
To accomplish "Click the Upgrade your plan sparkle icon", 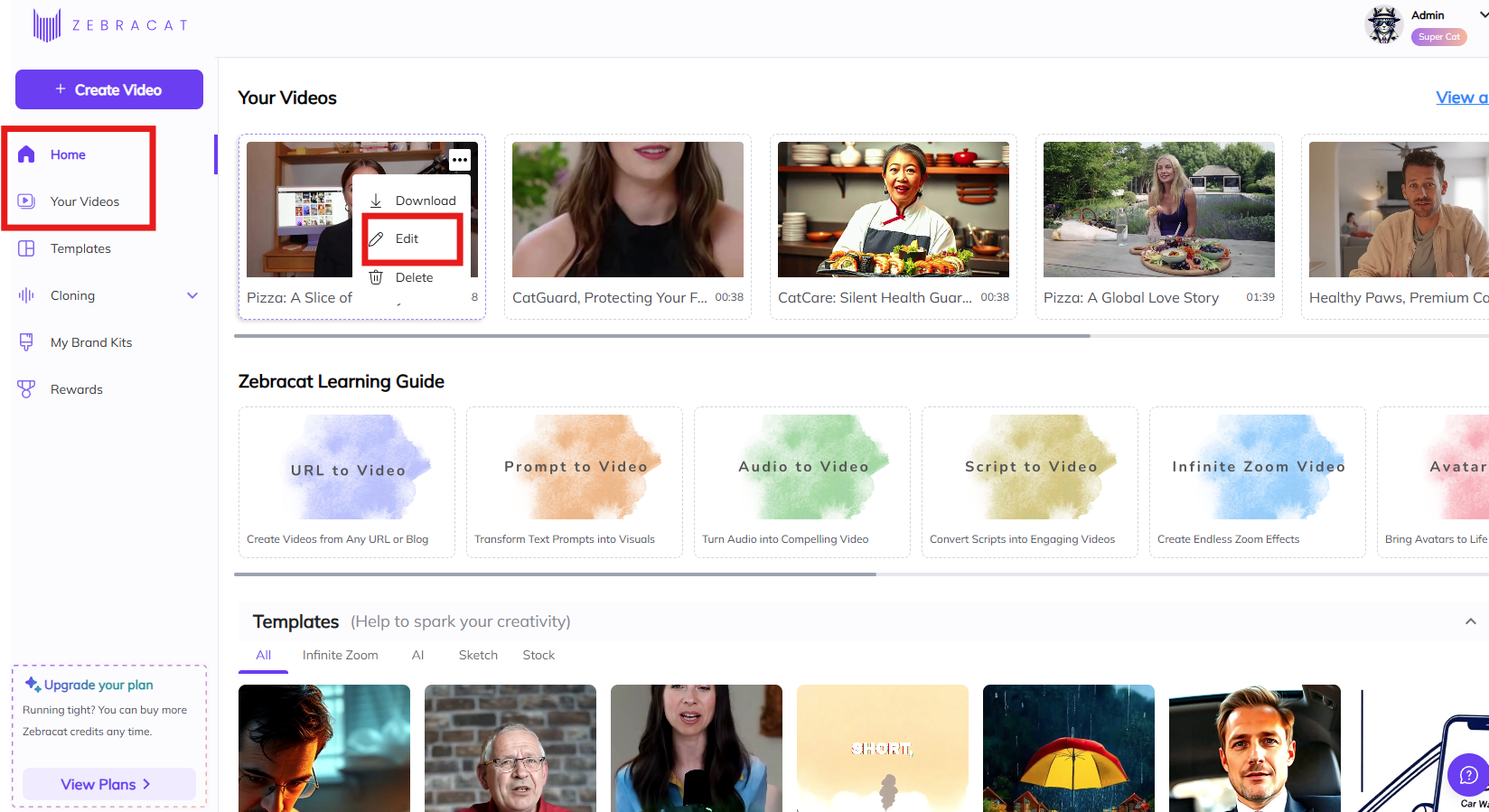I will [33, 684].
